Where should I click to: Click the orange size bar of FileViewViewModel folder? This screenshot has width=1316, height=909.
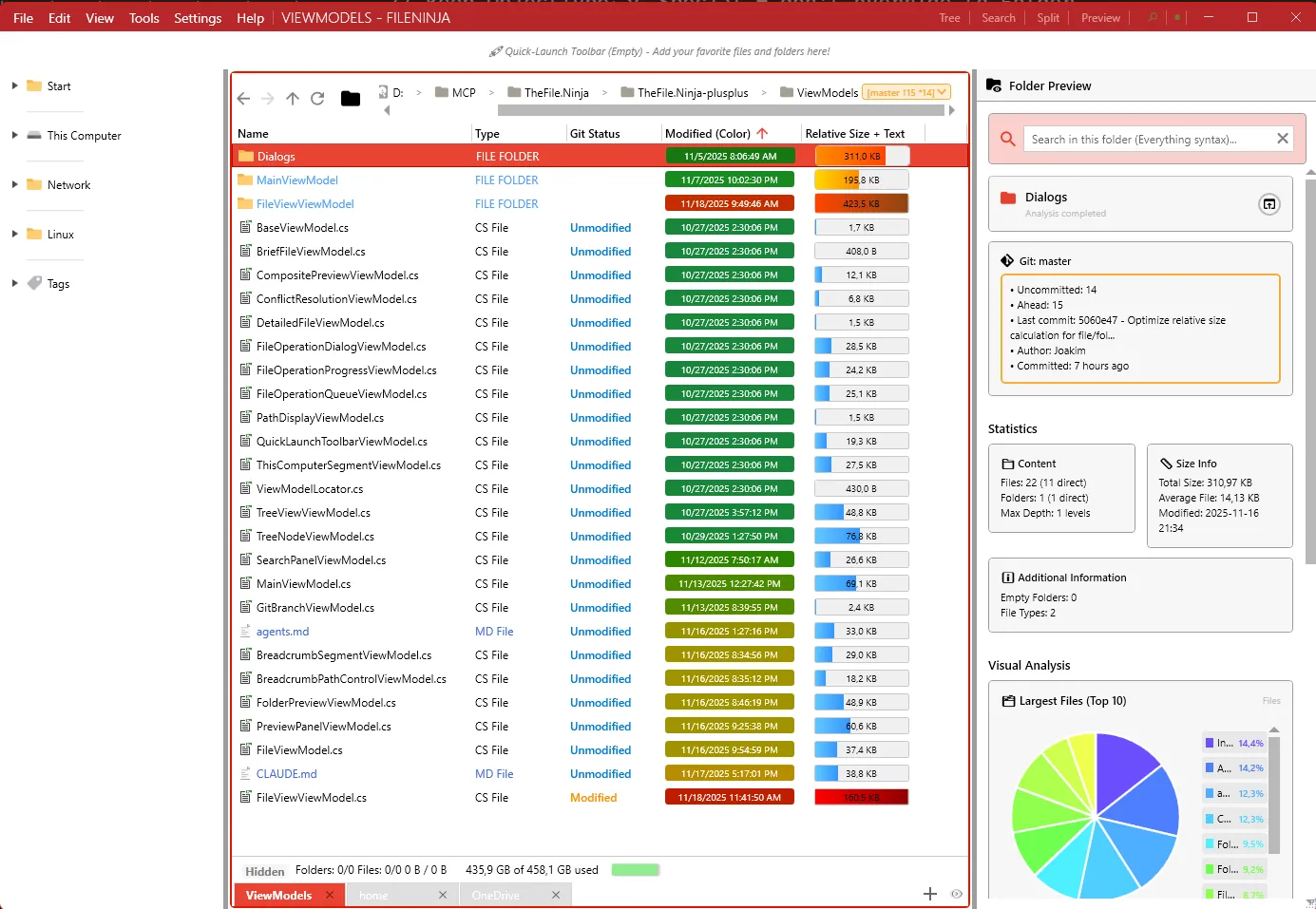pos(862,203)
